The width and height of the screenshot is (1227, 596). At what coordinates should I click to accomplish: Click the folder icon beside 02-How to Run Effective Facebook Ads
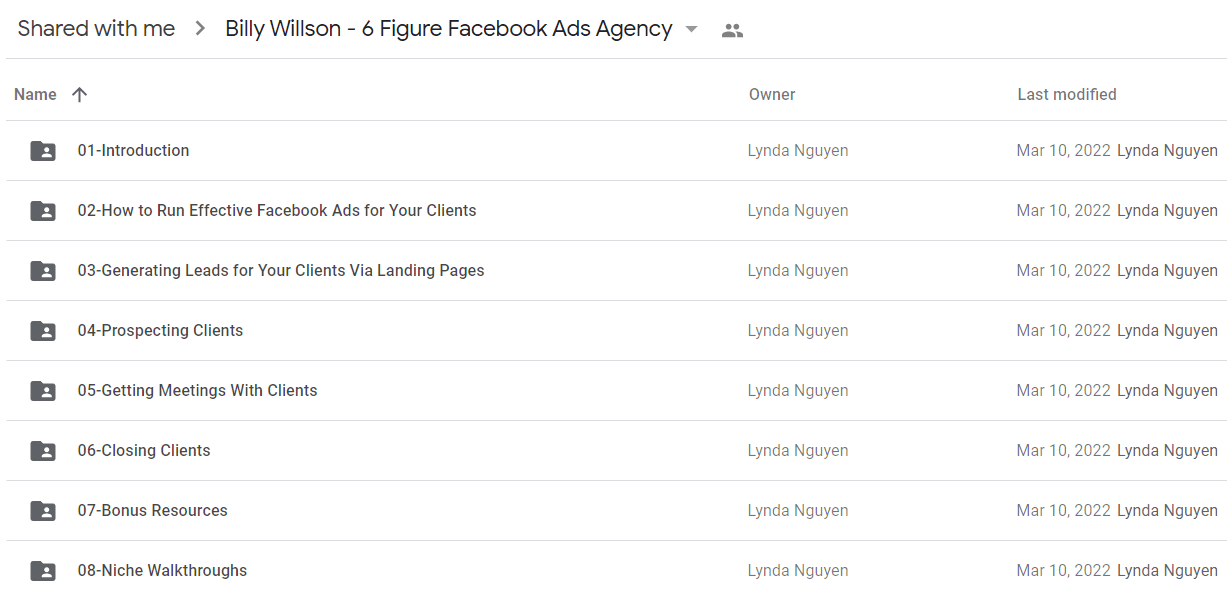click(43, 211)
